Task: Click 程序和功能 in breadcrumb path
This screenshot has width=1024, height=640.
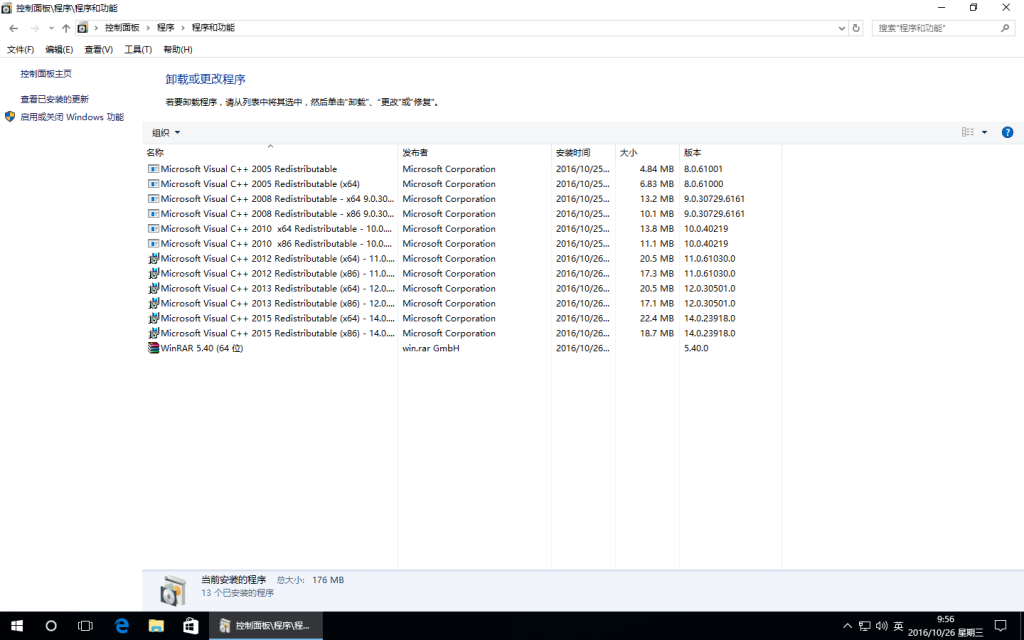Action: 213,28
